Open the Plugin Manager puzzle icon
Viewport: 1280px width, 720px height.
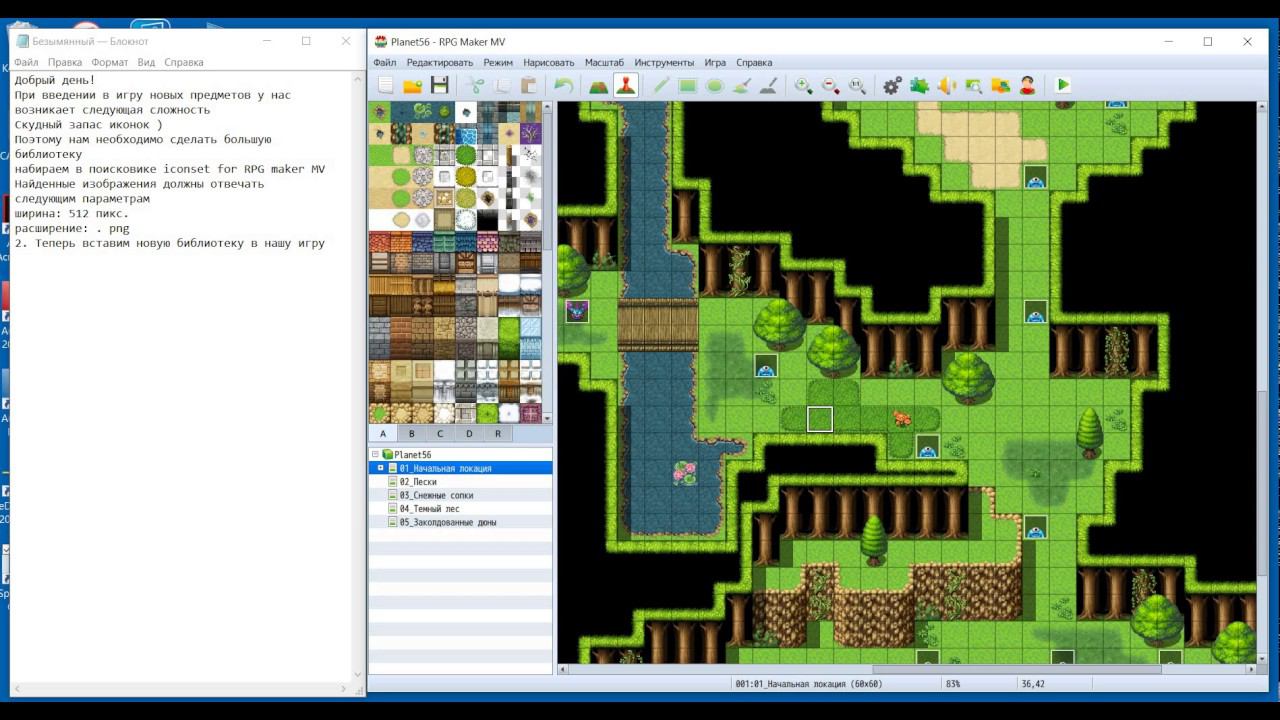pos(920,86)
